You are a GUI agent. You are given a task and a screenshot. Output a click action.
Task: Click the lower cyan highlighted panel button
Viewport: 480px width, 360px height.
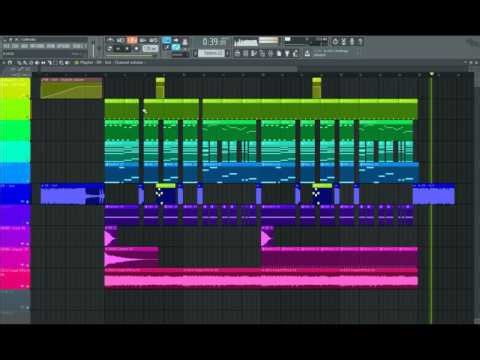pyautogui.click(x=176, y=48)
